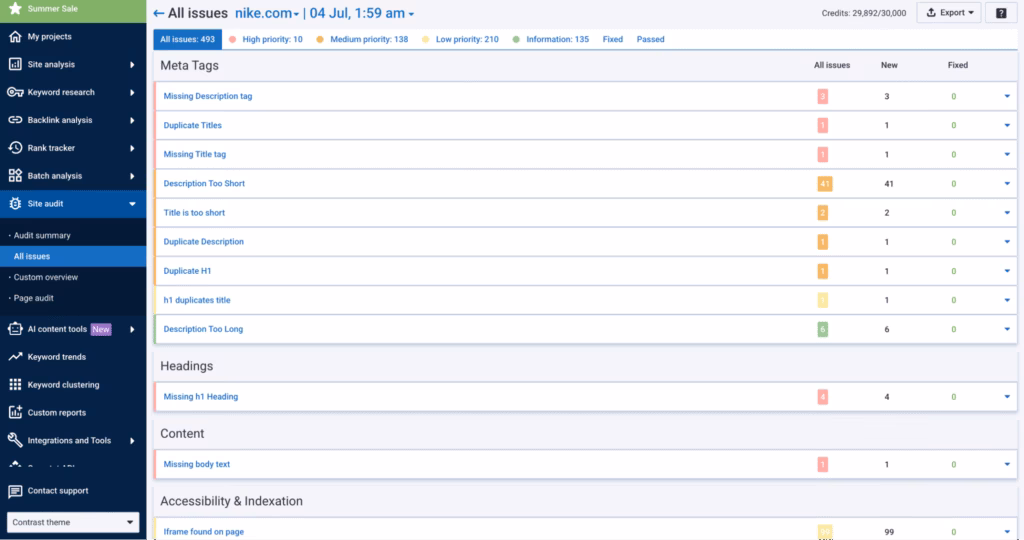This screenshot has height=540, width=1024.
Task: Show the Passed issues filter
Action: coord(650,39)
